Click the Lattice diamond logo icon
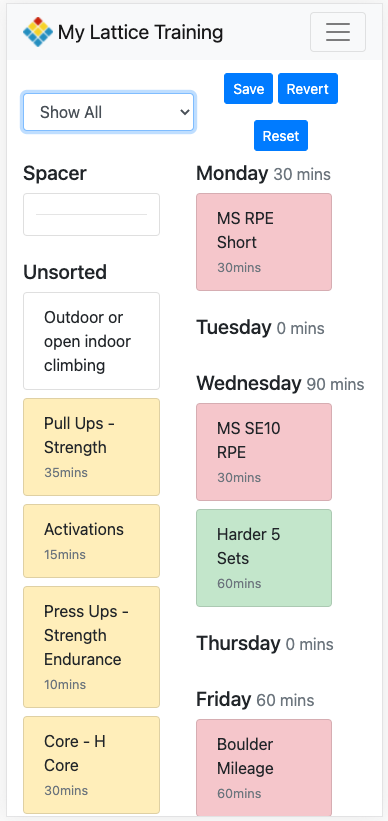Image resolution: width=388 pixels, height=821 pixels. pyautogui.click(x=38, y=32)
